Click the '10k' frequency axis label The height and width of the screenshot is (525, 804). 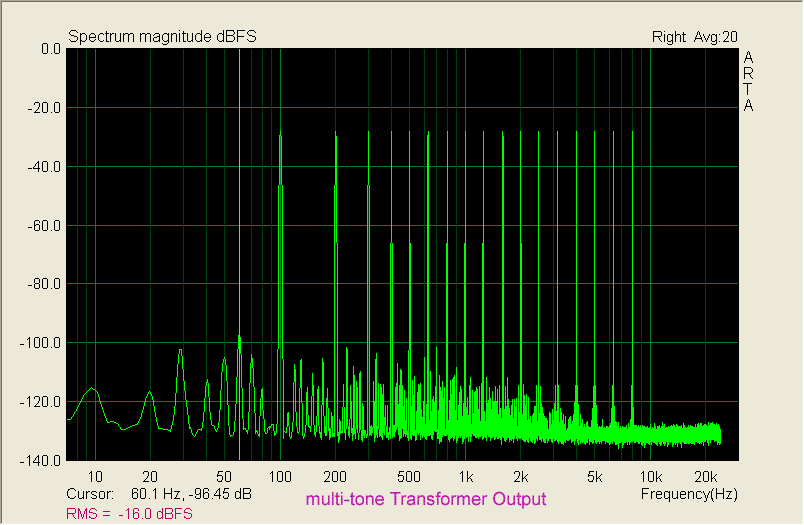tap(650, 477)
